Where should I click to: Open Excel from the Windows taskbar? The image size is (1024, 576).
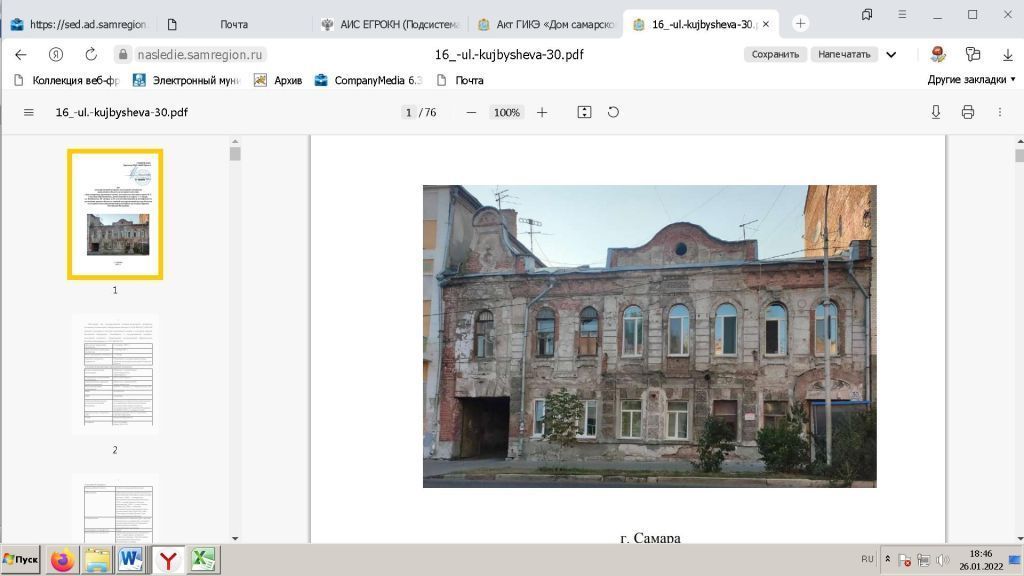pos(204,560)
